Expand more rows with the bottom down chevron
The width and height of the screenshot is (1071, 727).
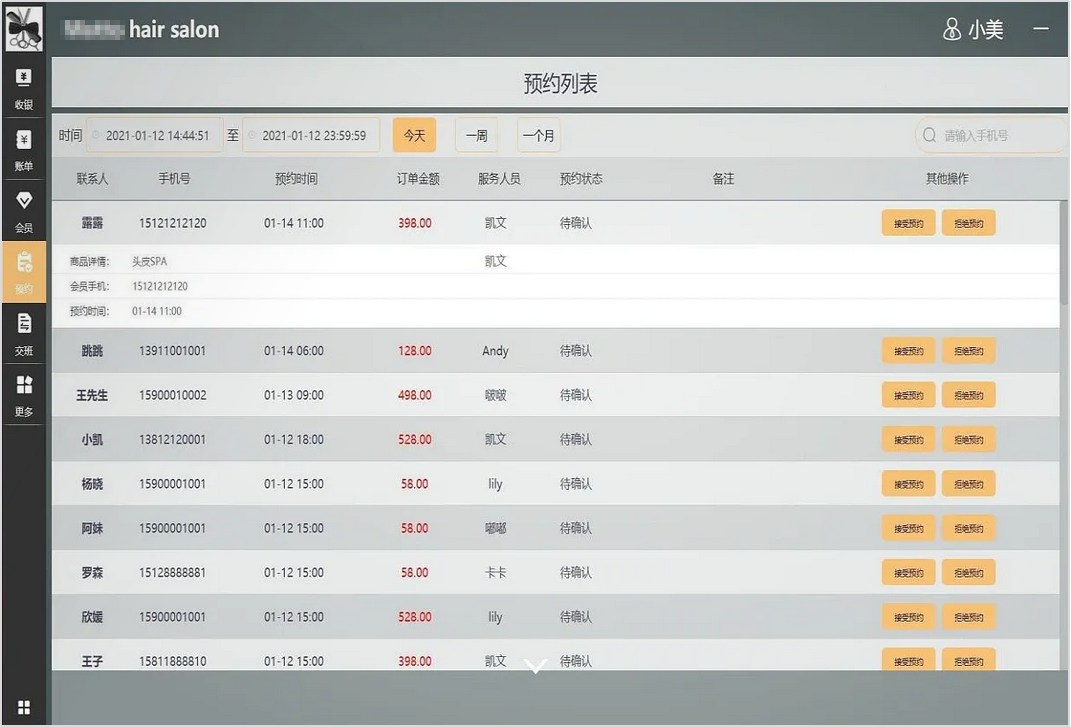click(x=536, y=666)
